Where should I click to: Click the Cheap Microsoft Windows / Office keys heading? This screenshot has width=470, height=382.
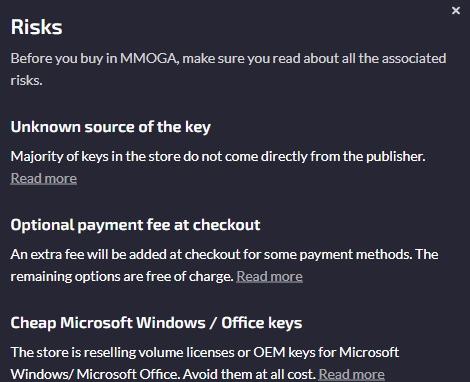(x=156, y=323)
